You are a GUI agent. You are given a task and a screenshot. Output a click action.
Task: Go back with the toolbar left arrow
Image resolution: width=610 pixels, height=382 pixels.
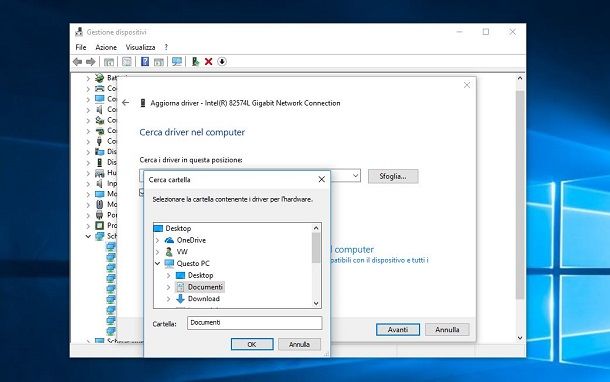(77, 61)
